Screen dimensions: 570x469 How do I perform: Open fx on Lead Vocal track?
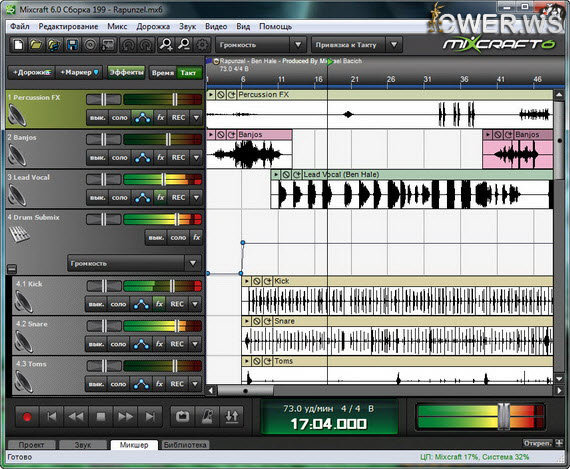160,197
